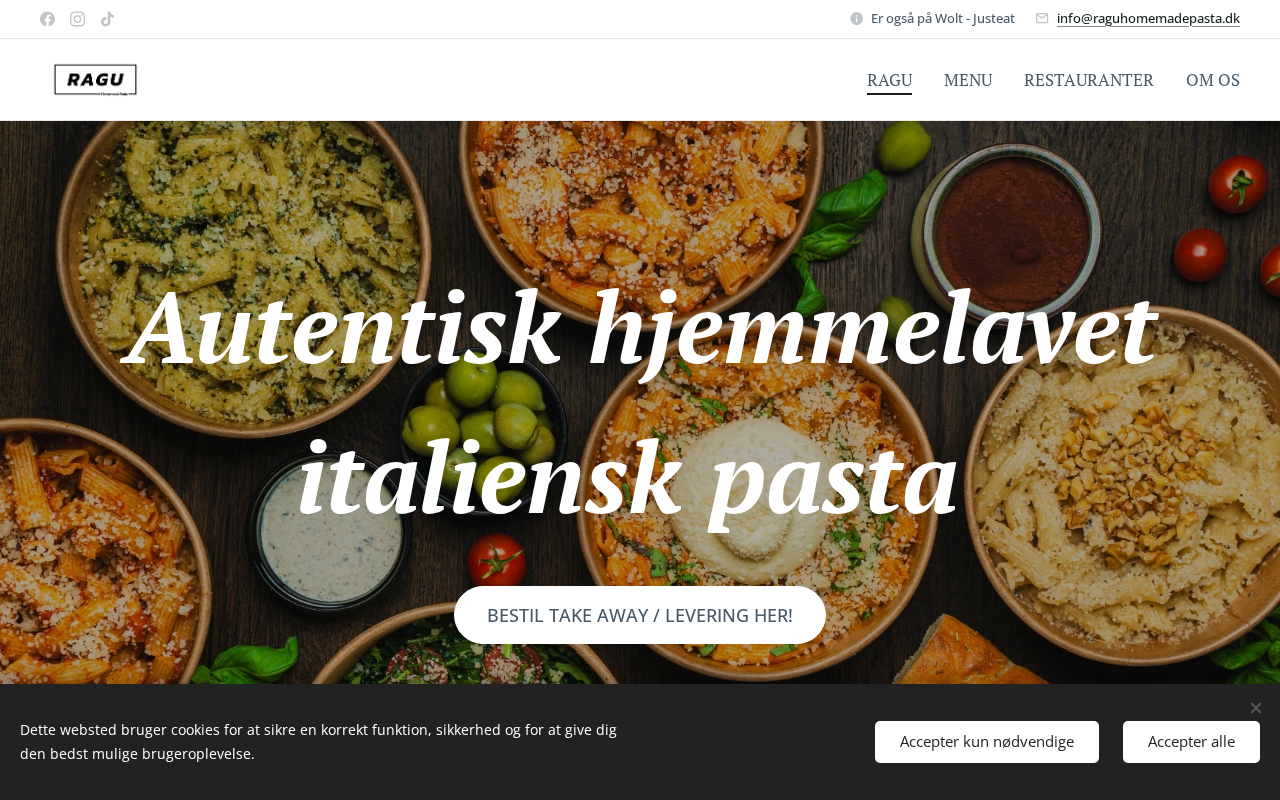Click the envelope mail icon
This screenshot has width=1280, height=800.
tap(1042, 18)
